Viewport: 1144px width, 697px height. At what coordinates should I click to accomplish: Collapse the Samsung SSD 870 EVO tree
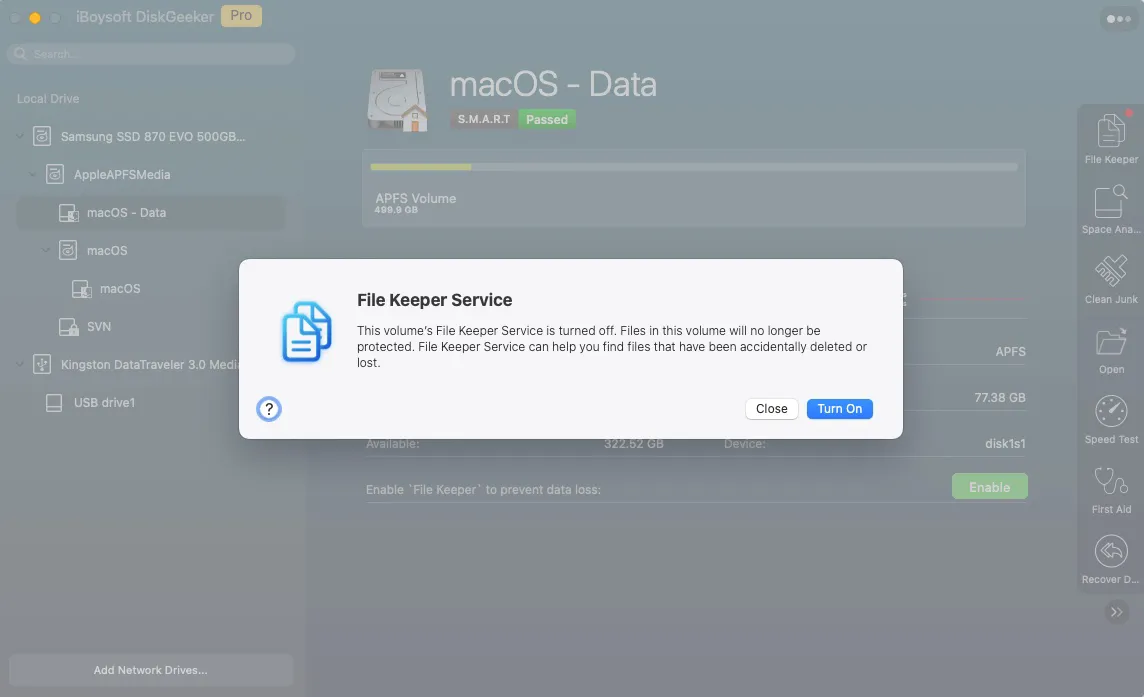[20, 136]
